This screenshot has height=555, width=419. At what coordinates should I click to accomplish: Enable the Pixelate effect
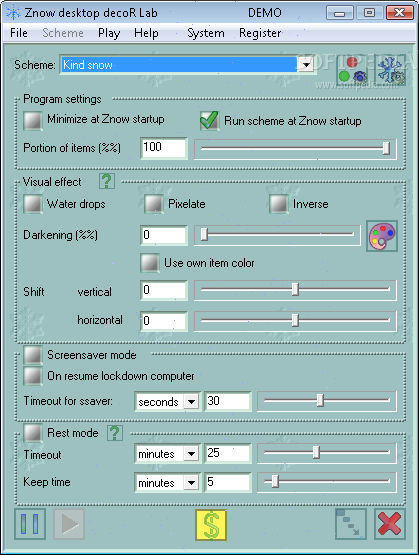pyautogui.click(x=154, y=204)
